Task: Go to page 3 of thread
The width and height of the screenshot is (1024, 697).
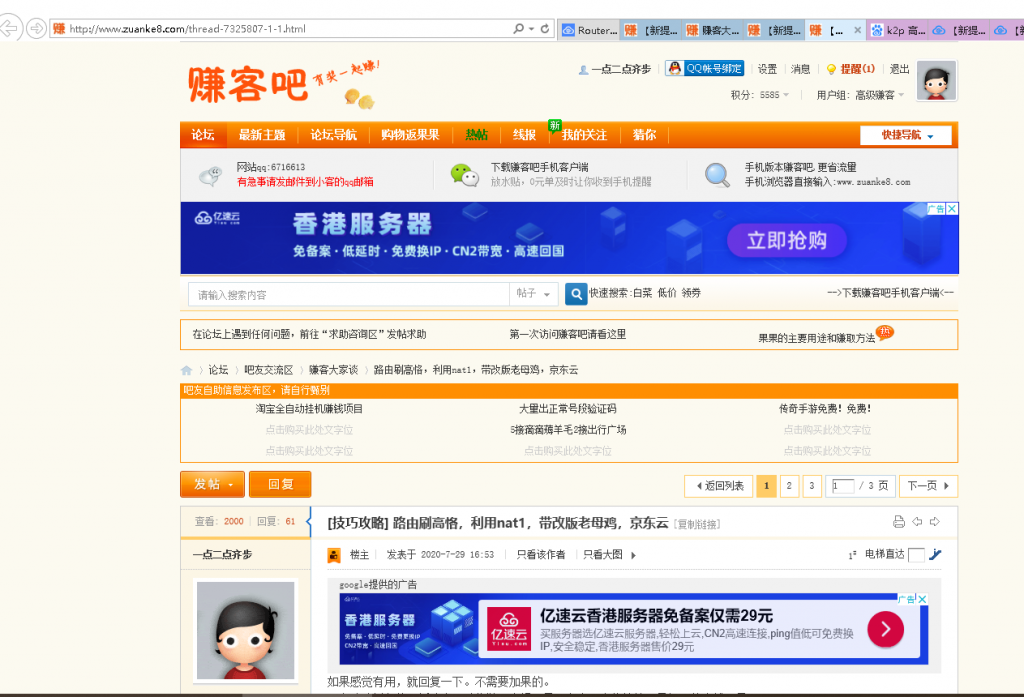Action: tap(812, 486)
